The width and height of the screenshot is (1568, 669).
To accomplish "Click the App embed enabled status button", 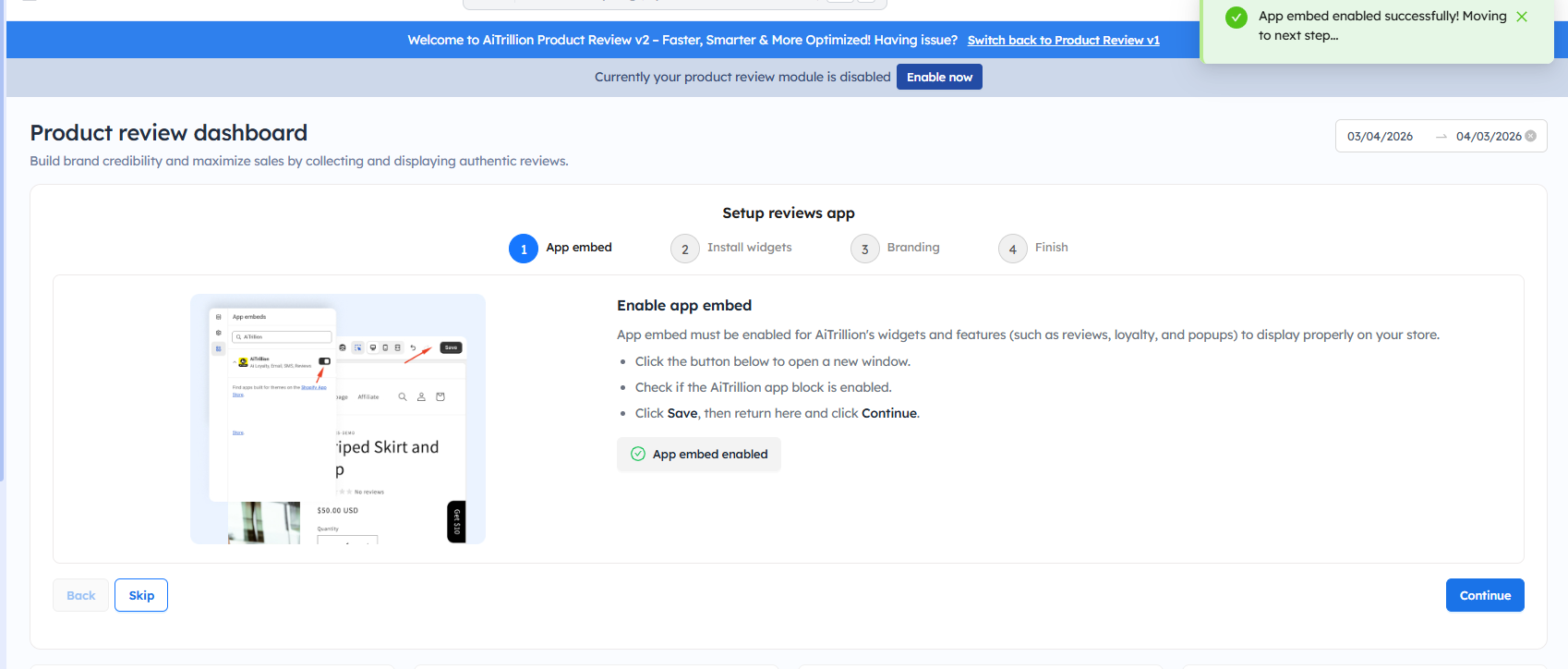I will [699, 454].
